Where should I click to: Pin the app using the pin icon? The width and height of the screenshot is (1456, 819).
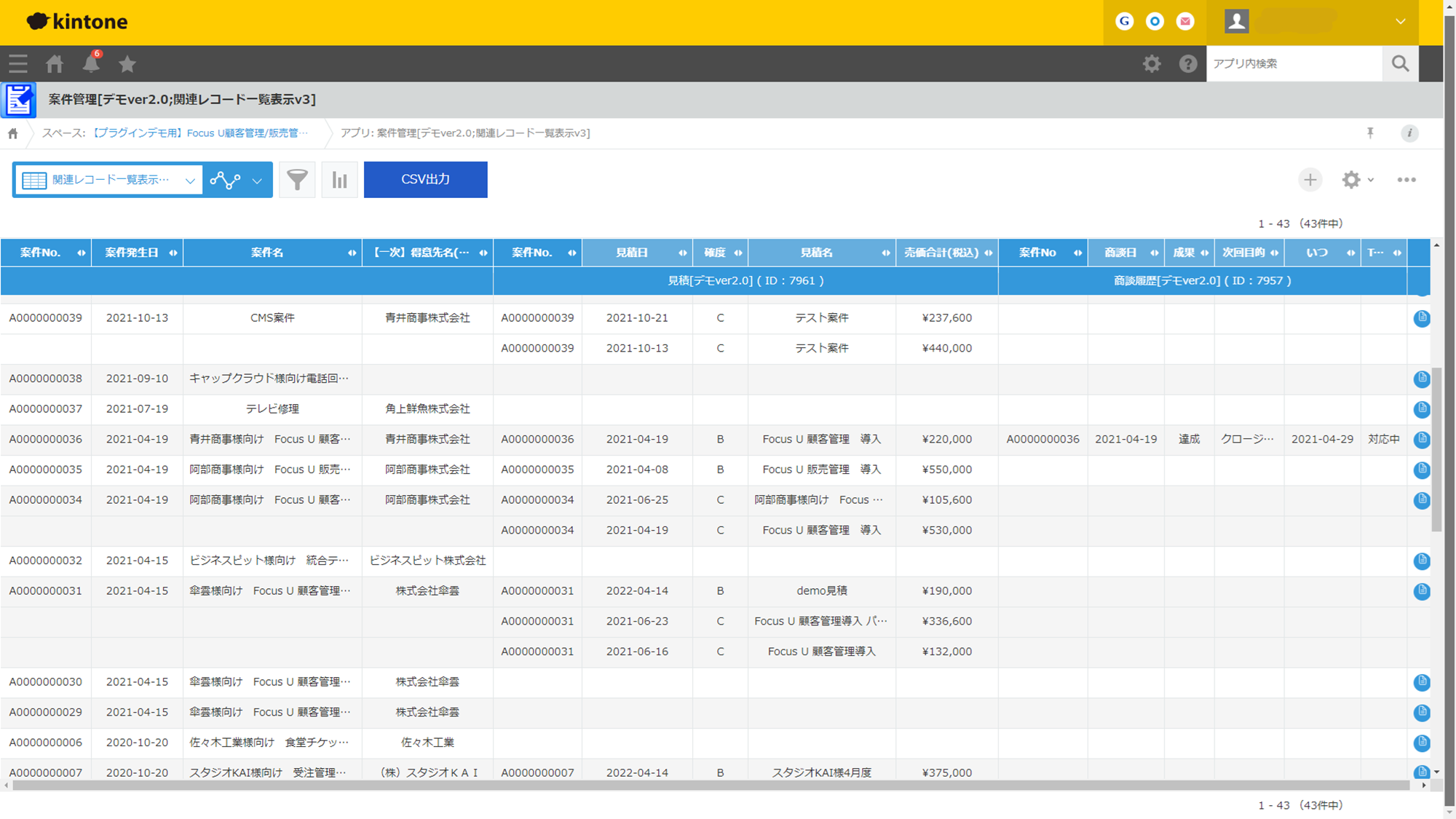[x=1371, y=133]
